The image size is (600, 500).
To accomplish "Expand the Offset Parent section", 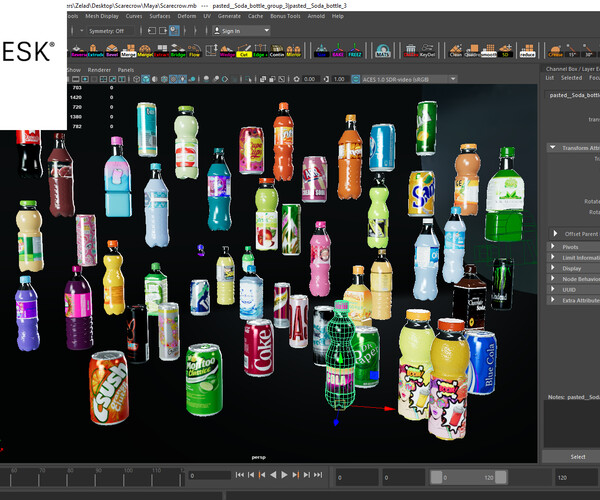I will (x=555, y=233).
